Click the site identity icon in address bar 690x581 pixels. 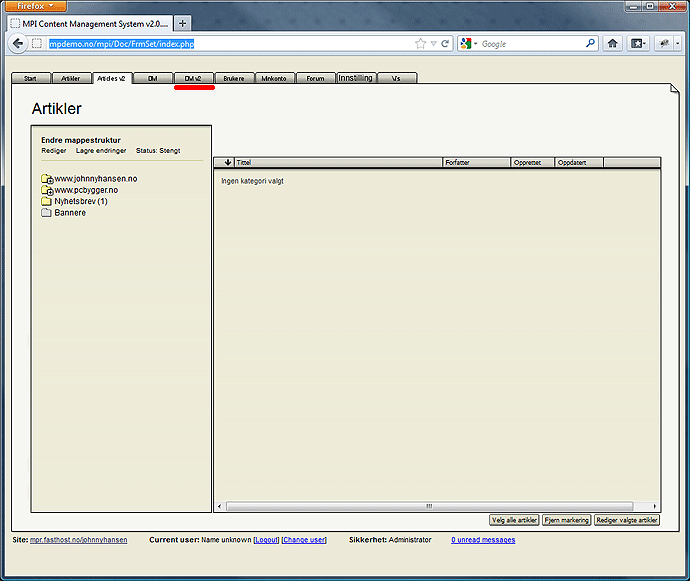click(x=37, y=44)
